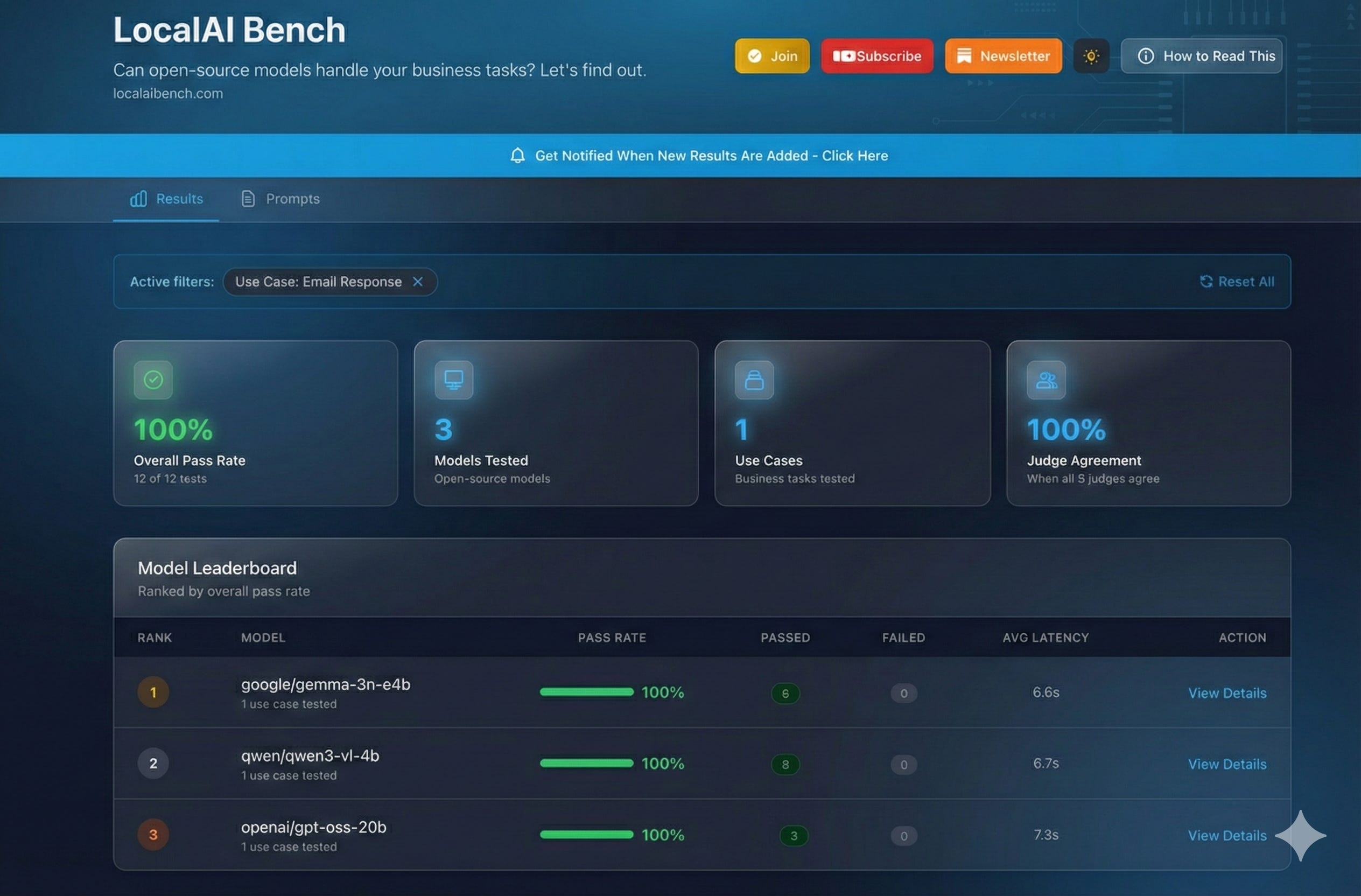
Task: View Details for qwen/qwen3-vl-4b
Action: tap(1227, 764)
